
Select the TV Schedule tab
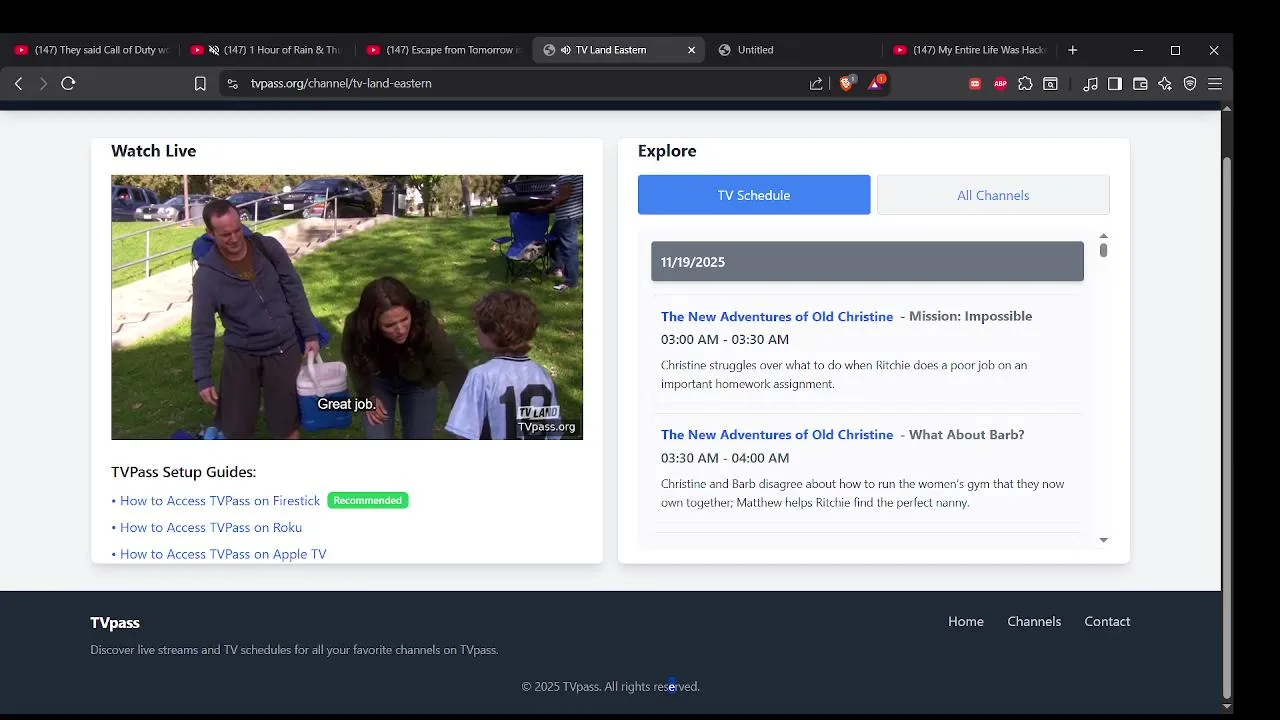tap(754, 195)
